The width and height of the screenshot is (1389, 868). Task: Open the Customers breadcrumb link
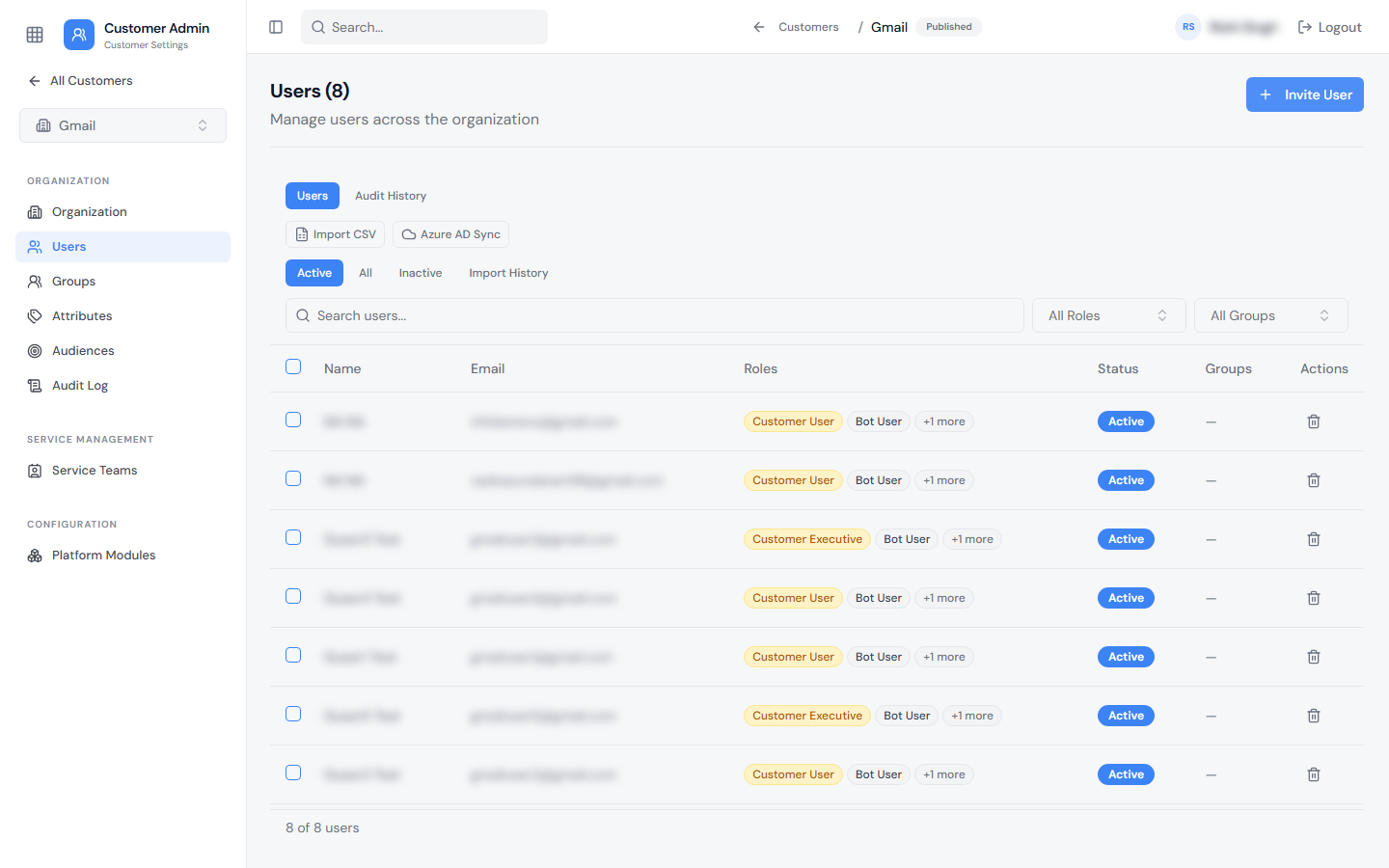(x=808, y=27)
